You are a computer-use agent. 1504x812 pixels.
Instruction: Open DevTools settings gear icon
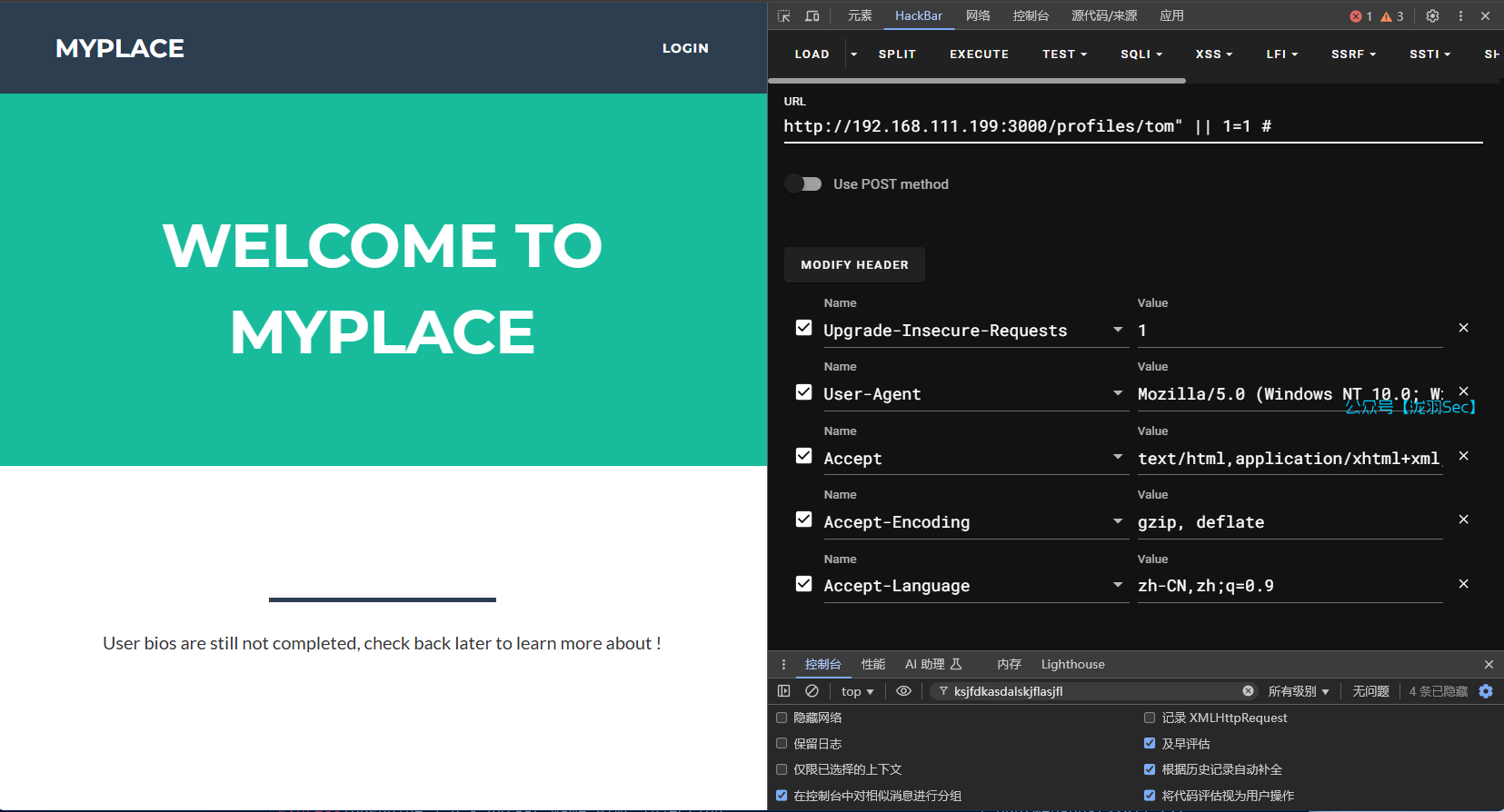[x=1432, y=16]
